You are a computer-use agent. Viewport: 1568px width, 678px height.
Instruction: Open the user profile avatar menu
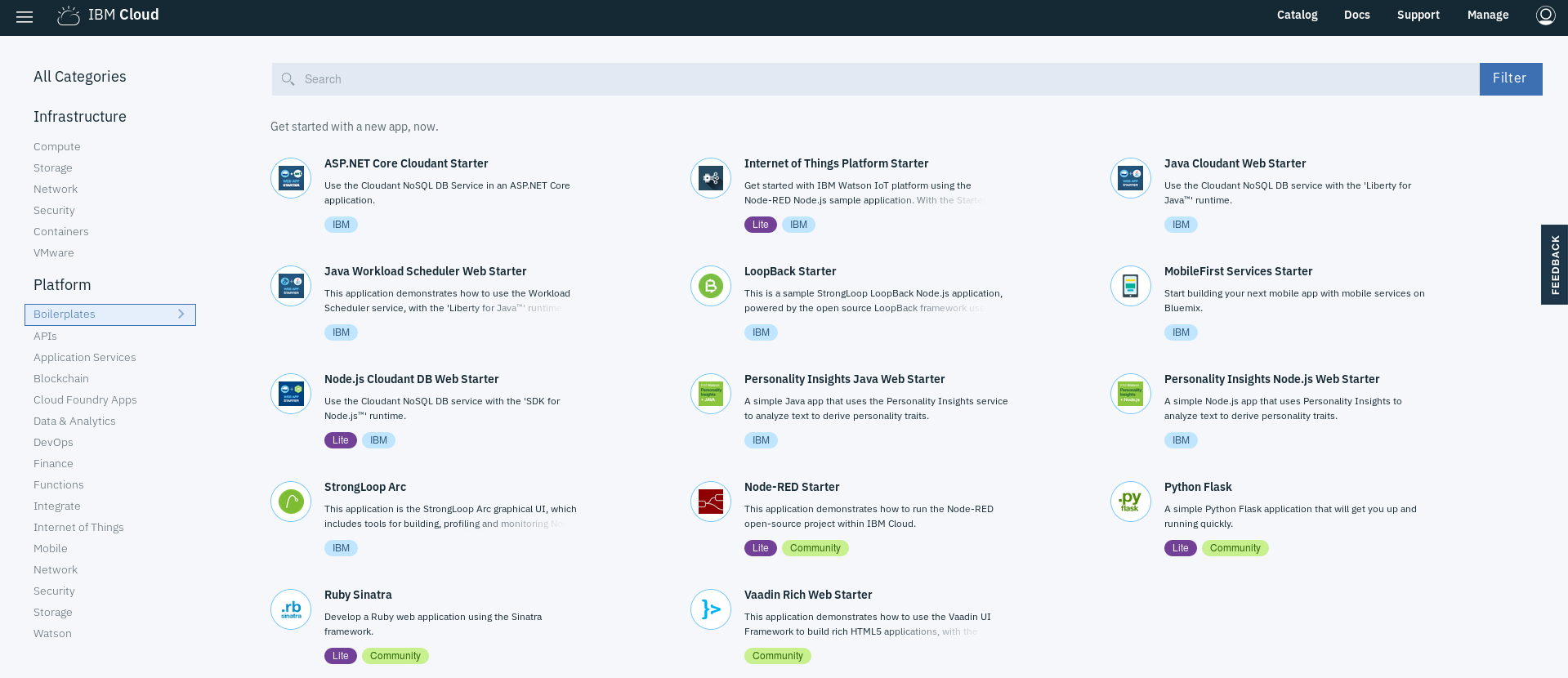tap(1545, 15)
